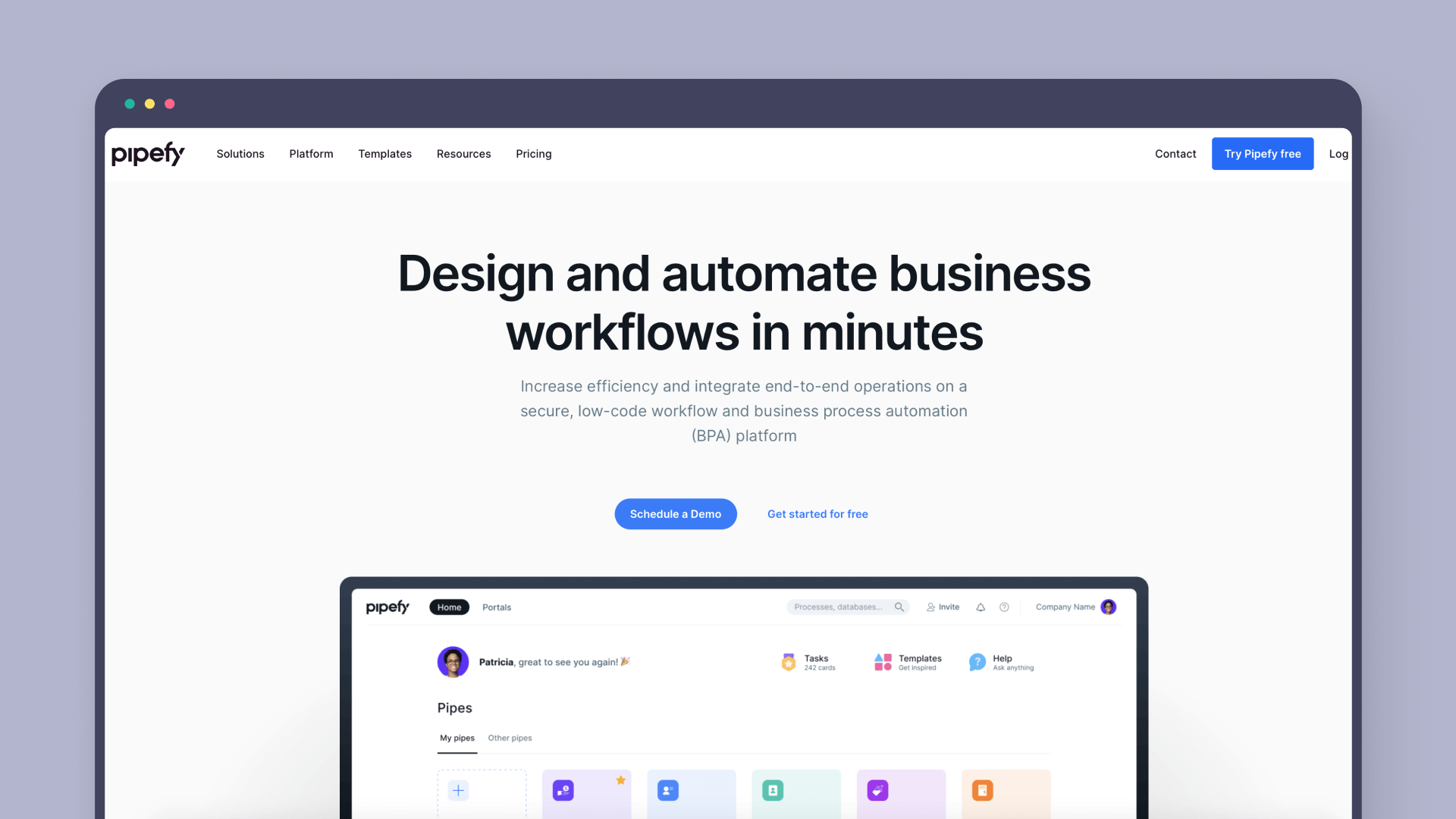Image resolution: width=1456 pixels, height=819 pixels.
Task: Click the add new pipe plus icon
Action: [x=458, y=790]
